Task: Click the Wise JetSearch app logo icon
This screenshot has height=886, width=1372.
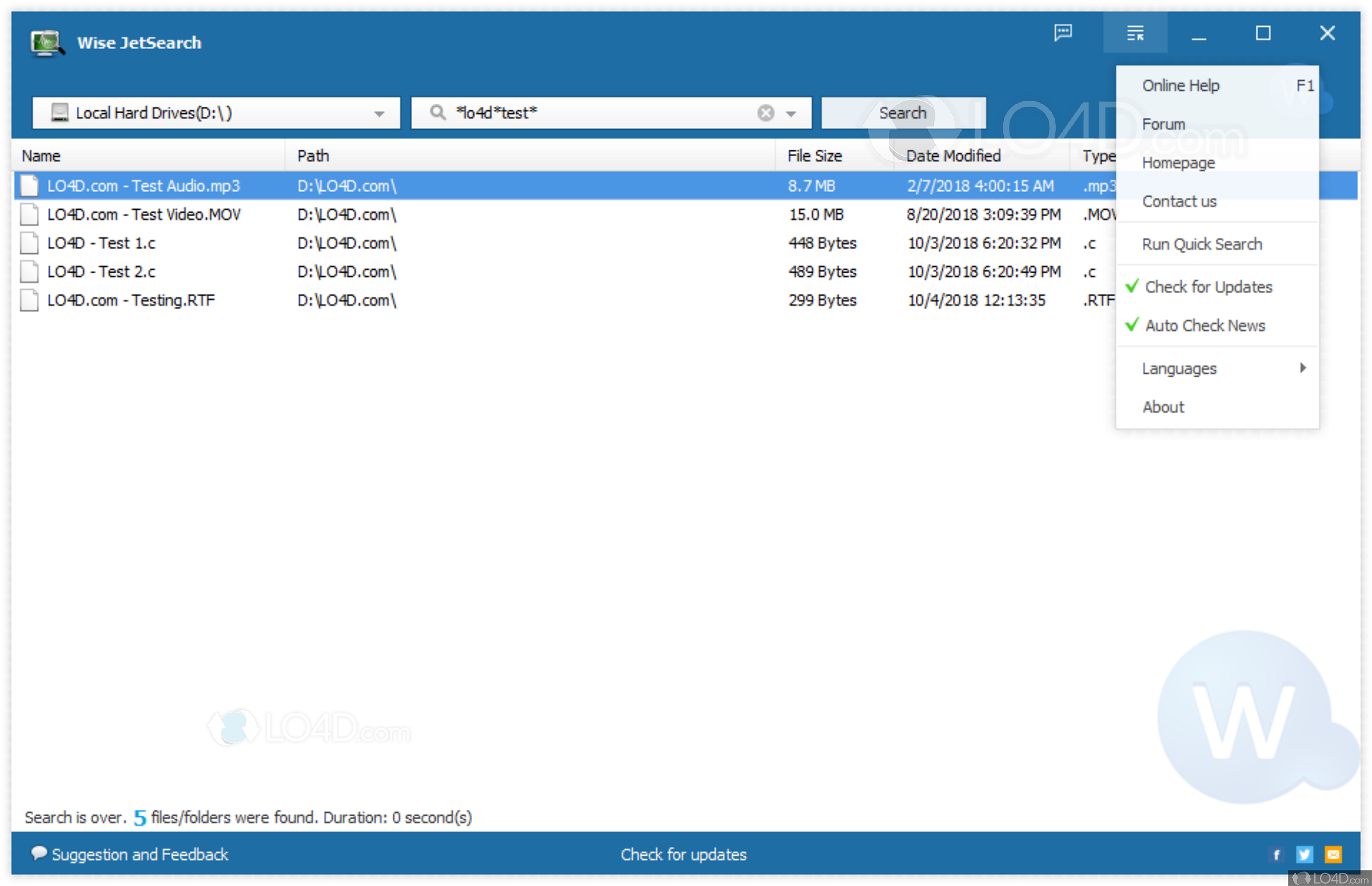Action: coord(47,43)
